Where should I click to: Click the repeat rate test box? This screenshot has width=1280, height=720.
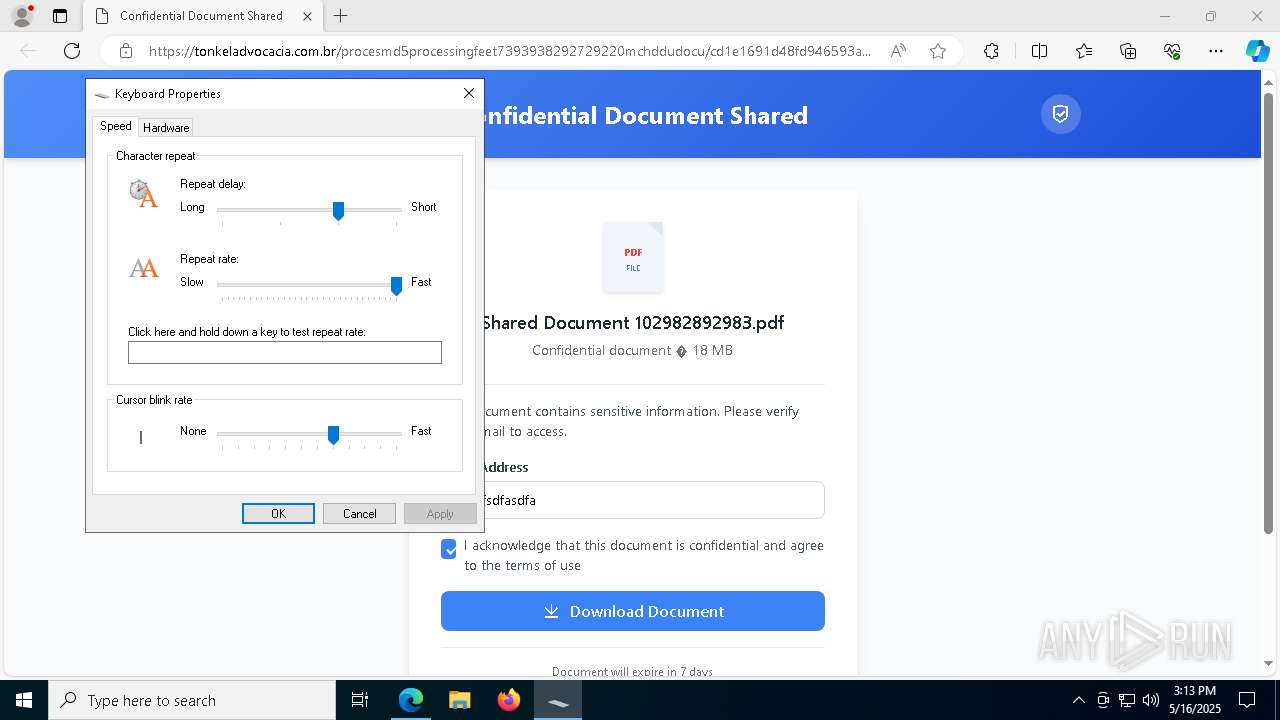tap(285, 352)
